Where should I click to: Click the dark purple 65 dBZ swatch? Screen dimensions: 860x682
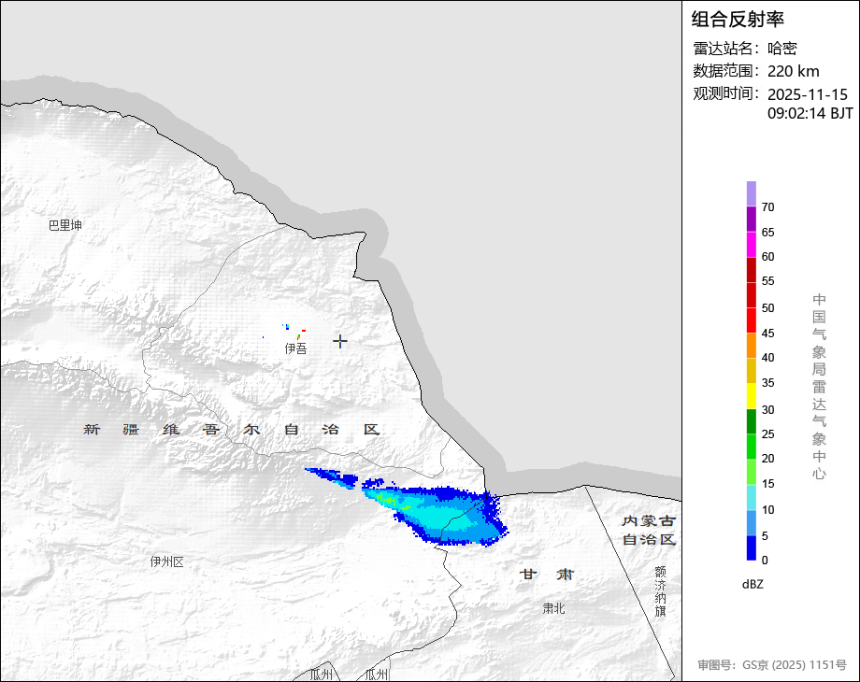pyautogui.click(x=751, y=219)
